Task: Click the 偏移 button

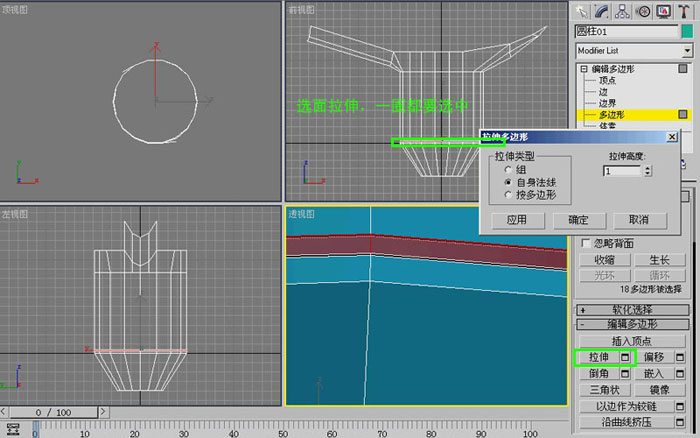Action: 654,357
